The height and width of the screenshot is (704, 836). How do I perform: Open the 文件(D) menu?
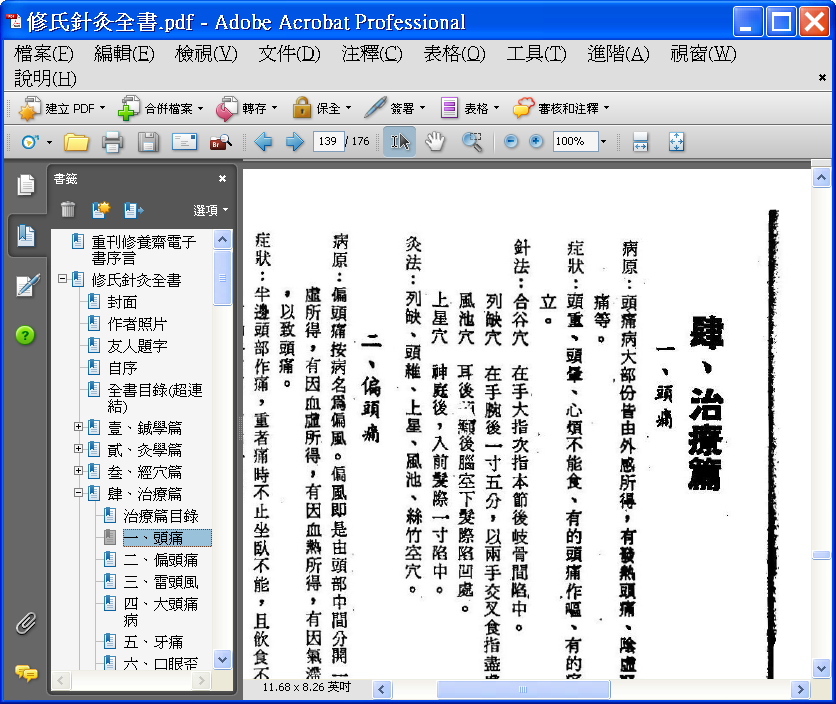click(x=290, y=54)
